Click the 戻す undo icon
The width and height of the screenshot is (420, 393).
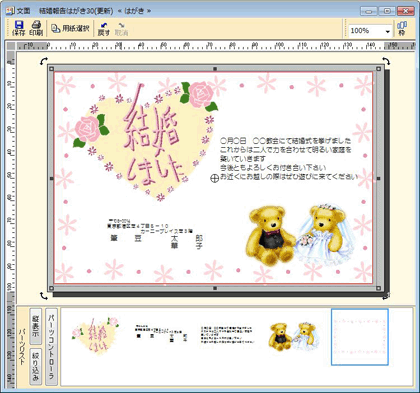103,29
